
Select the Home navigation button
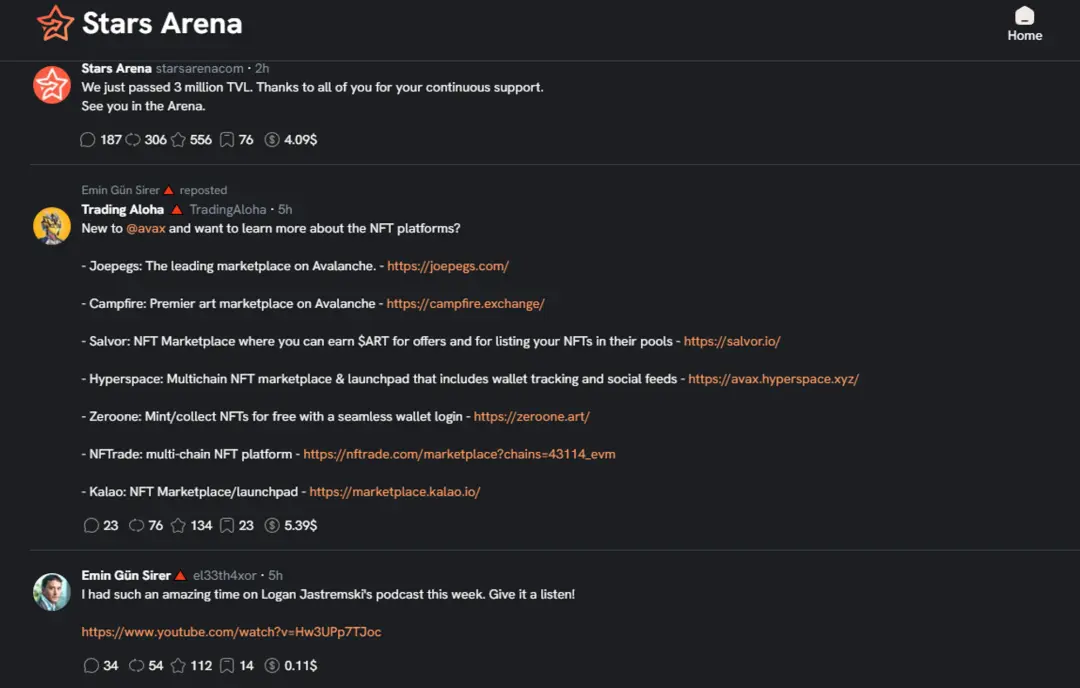(1024, 24)
